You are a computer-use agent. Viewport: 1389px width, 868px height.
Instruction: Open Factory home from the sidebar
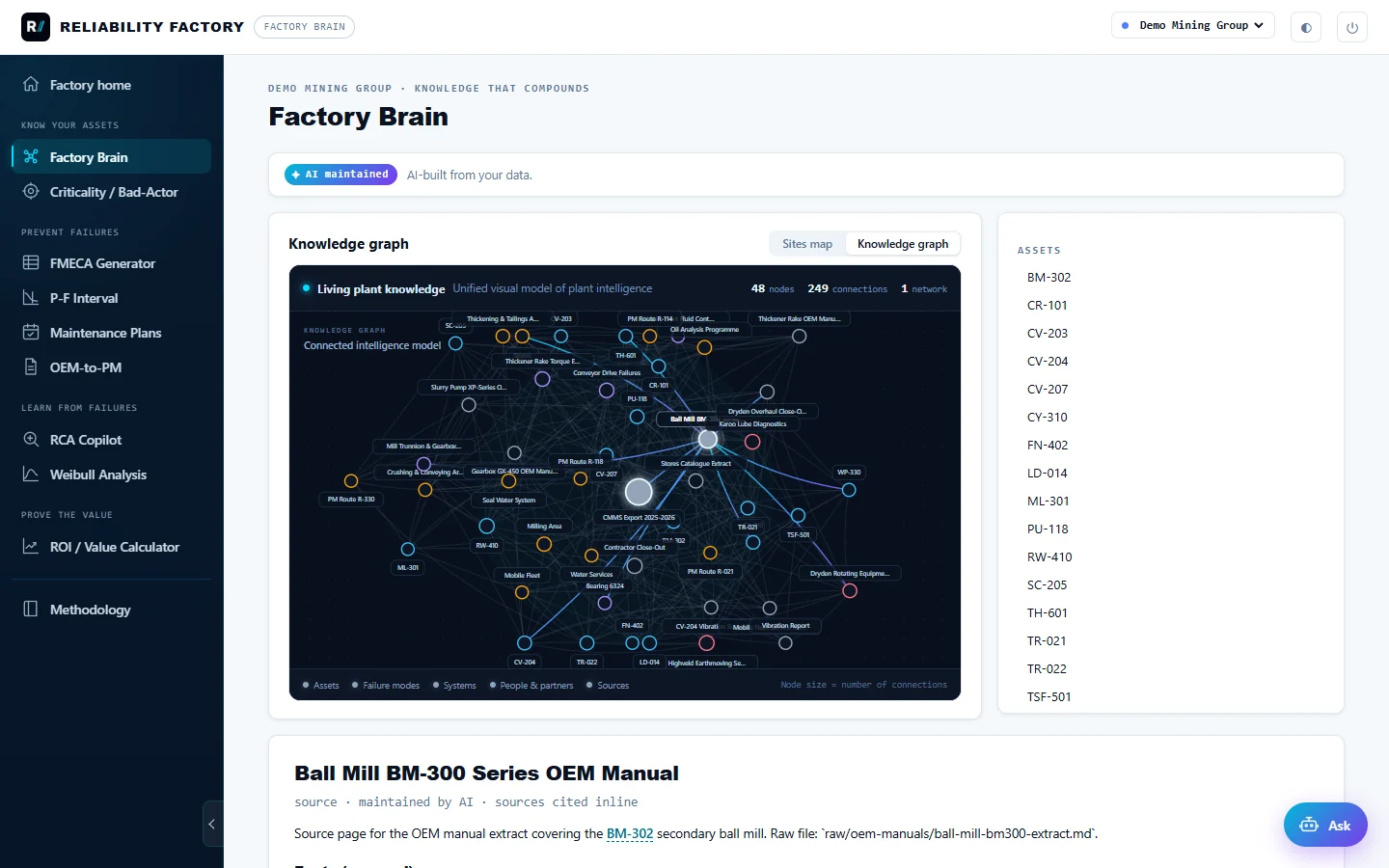[x=112, y=85]
